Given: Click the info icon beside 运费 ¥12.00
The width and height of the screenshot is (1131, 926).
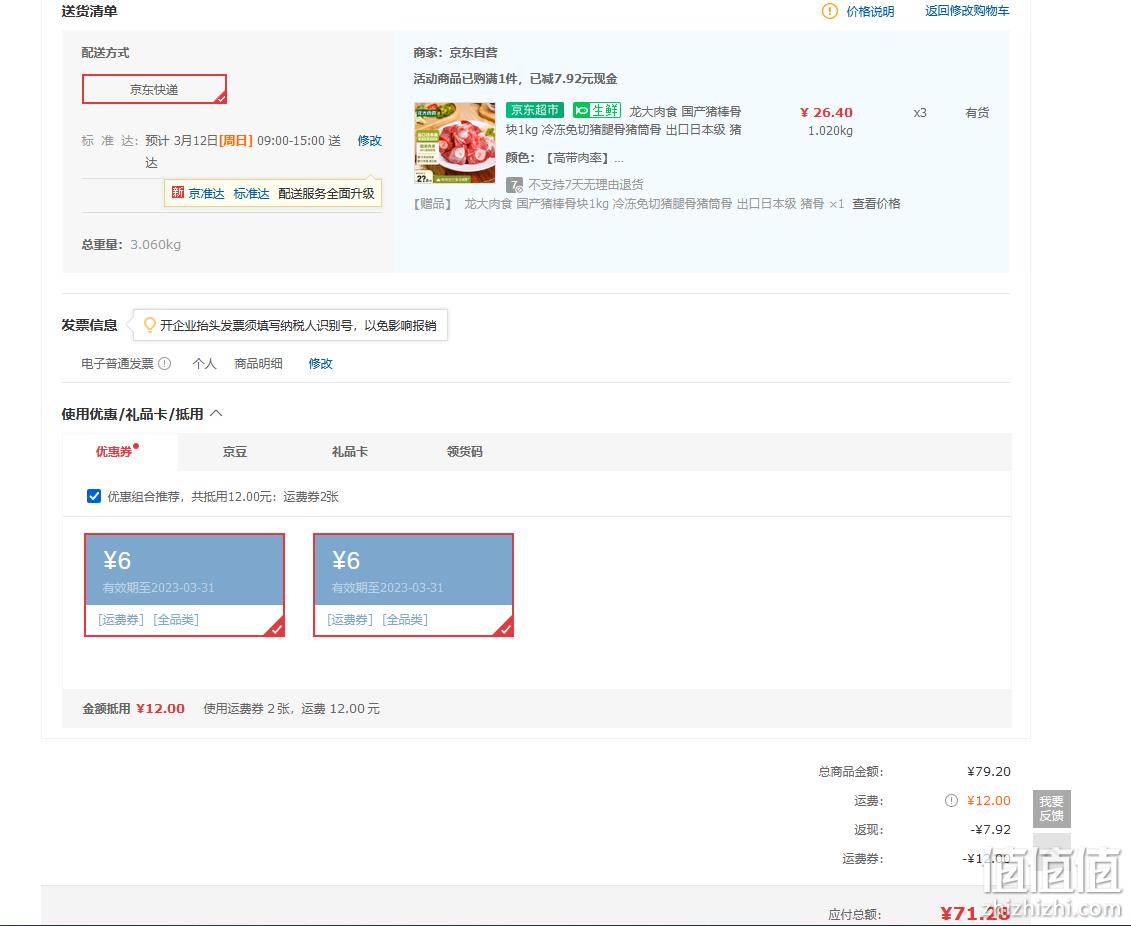Looking at the screenshot, I should tap(951, 801).
